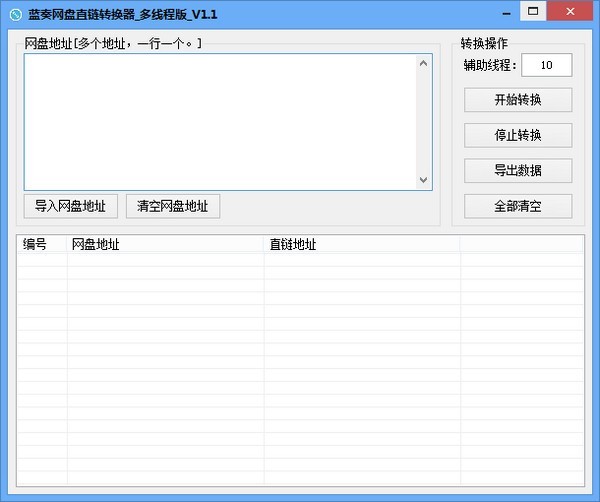Empty the list with 清空网盘地址 button
Screen dimensions: 600x502
[173, 206]
